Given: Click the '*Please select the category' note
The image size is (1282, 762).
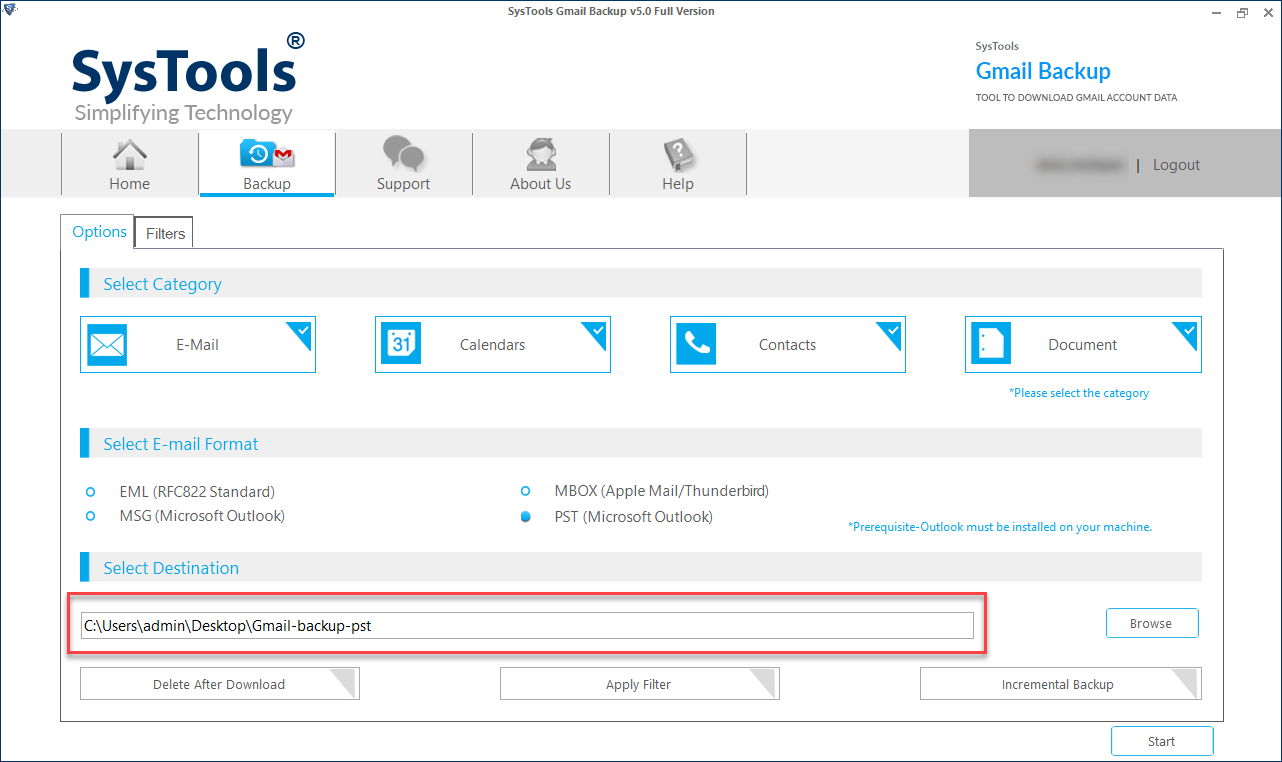Looking at the screenshot, I should [1079, 393].
